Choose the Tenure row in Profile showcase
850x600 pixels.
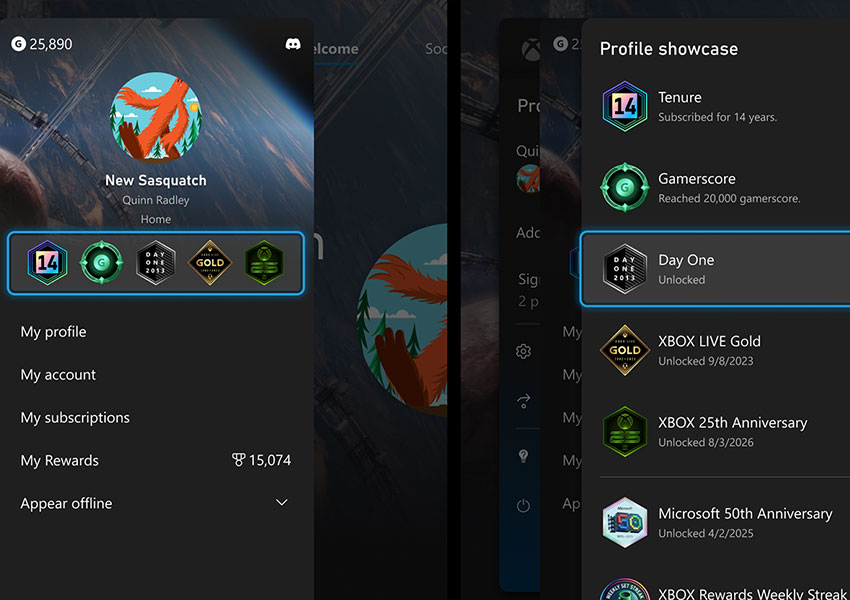tap(716, 107)
